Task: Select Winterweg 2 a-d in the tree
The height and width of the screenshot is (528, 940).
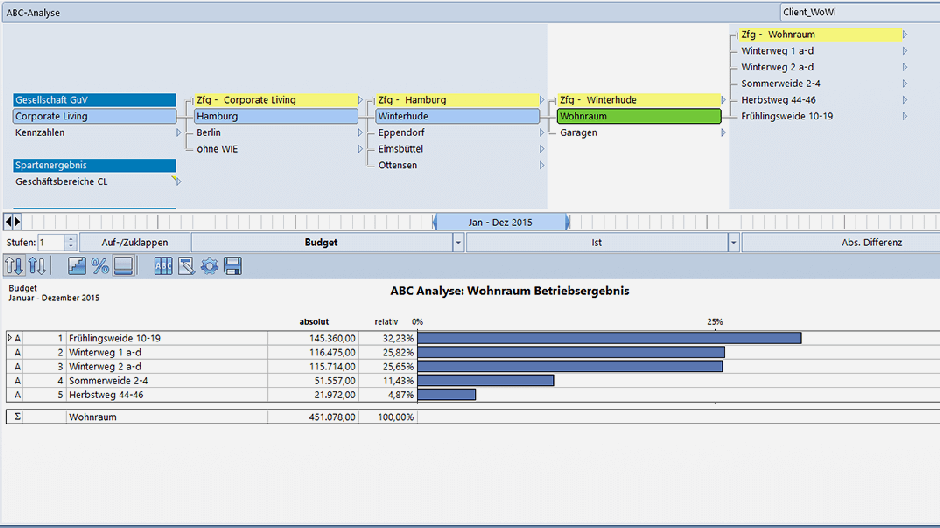Action: tap(778, 67)
